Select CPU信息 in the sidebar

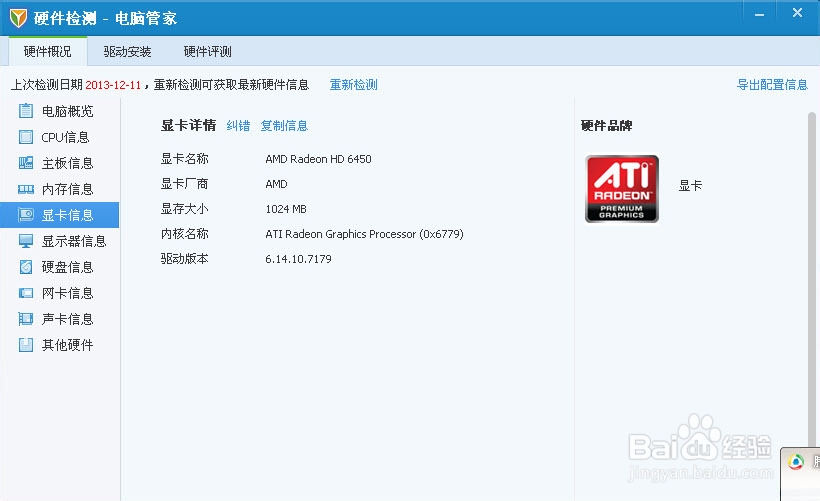pos(60,137)
